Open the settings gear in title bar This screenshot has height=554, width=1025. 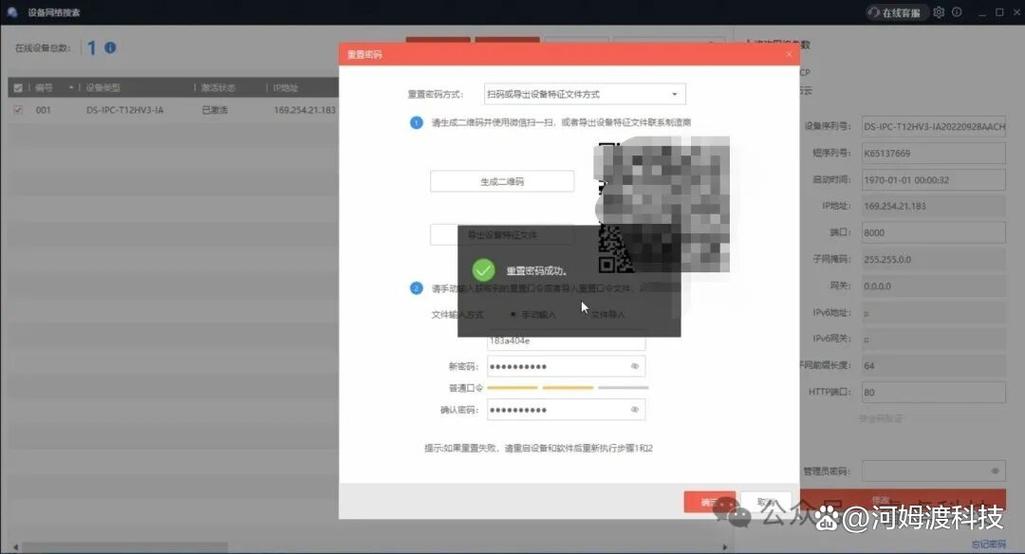[x=939, y=12]
